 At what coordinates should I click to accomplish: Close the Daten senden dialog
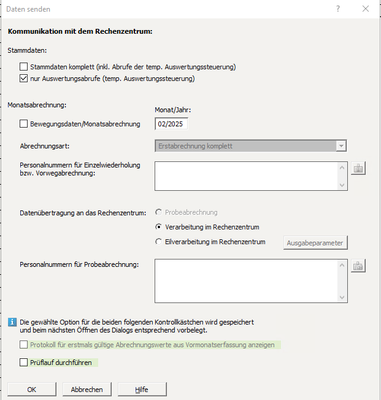click(366, 9)
